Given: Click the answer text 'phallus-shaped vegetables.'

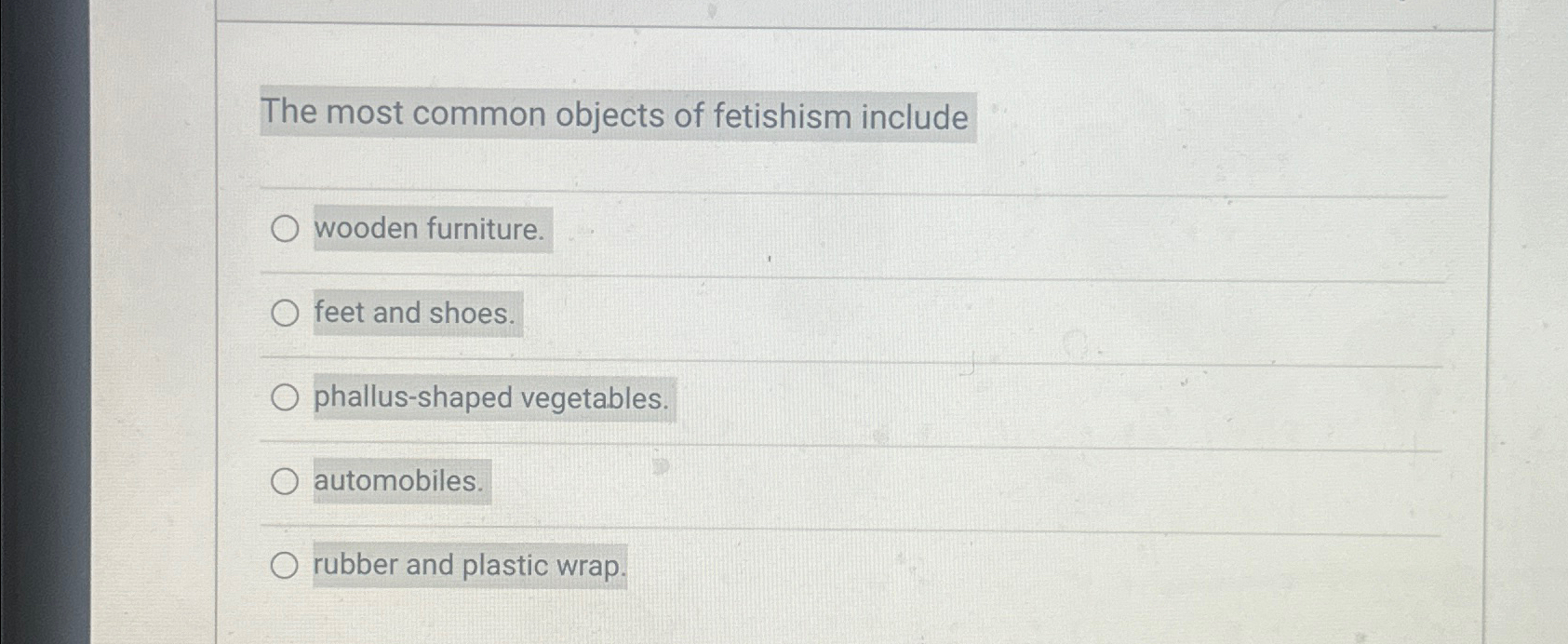Looking at the screenshot, I should coord(491,398).
